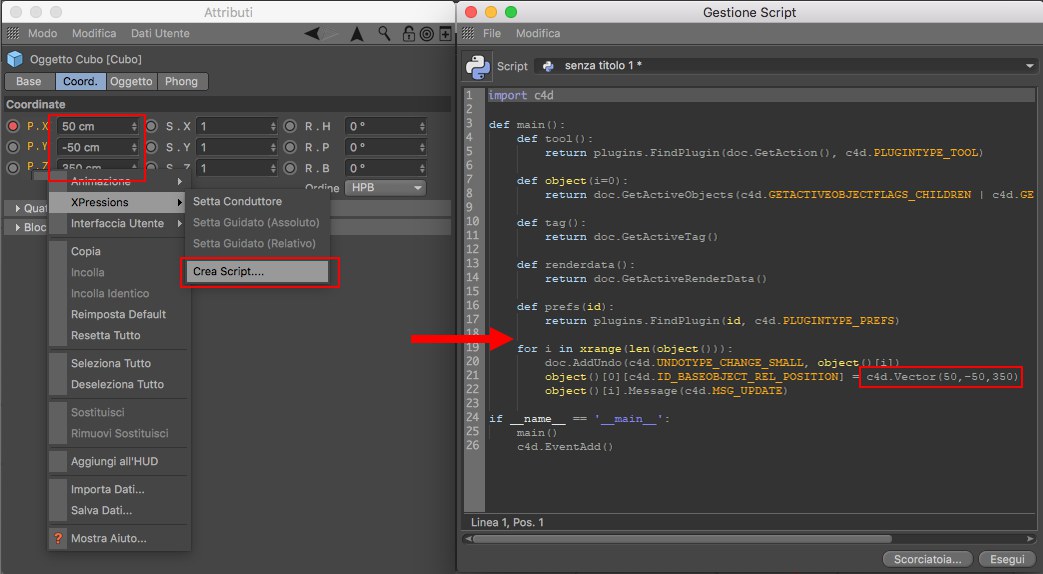
Task: Click the new manager plus icon in Attributi
Action: 446,33
